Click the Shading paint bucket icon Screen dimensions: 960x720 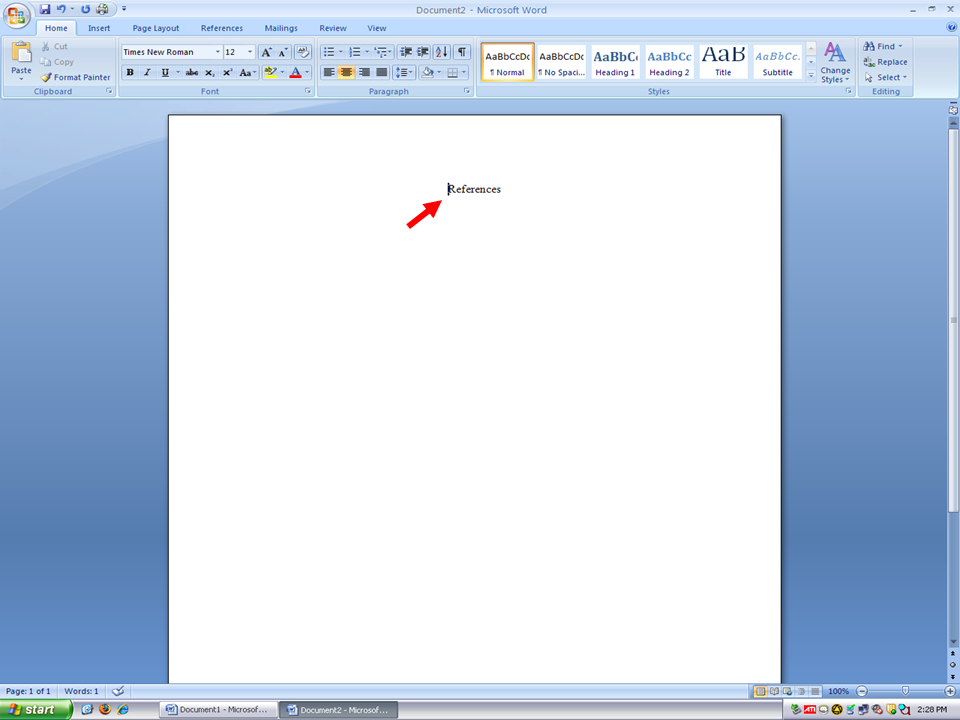[x=427, y=72]
